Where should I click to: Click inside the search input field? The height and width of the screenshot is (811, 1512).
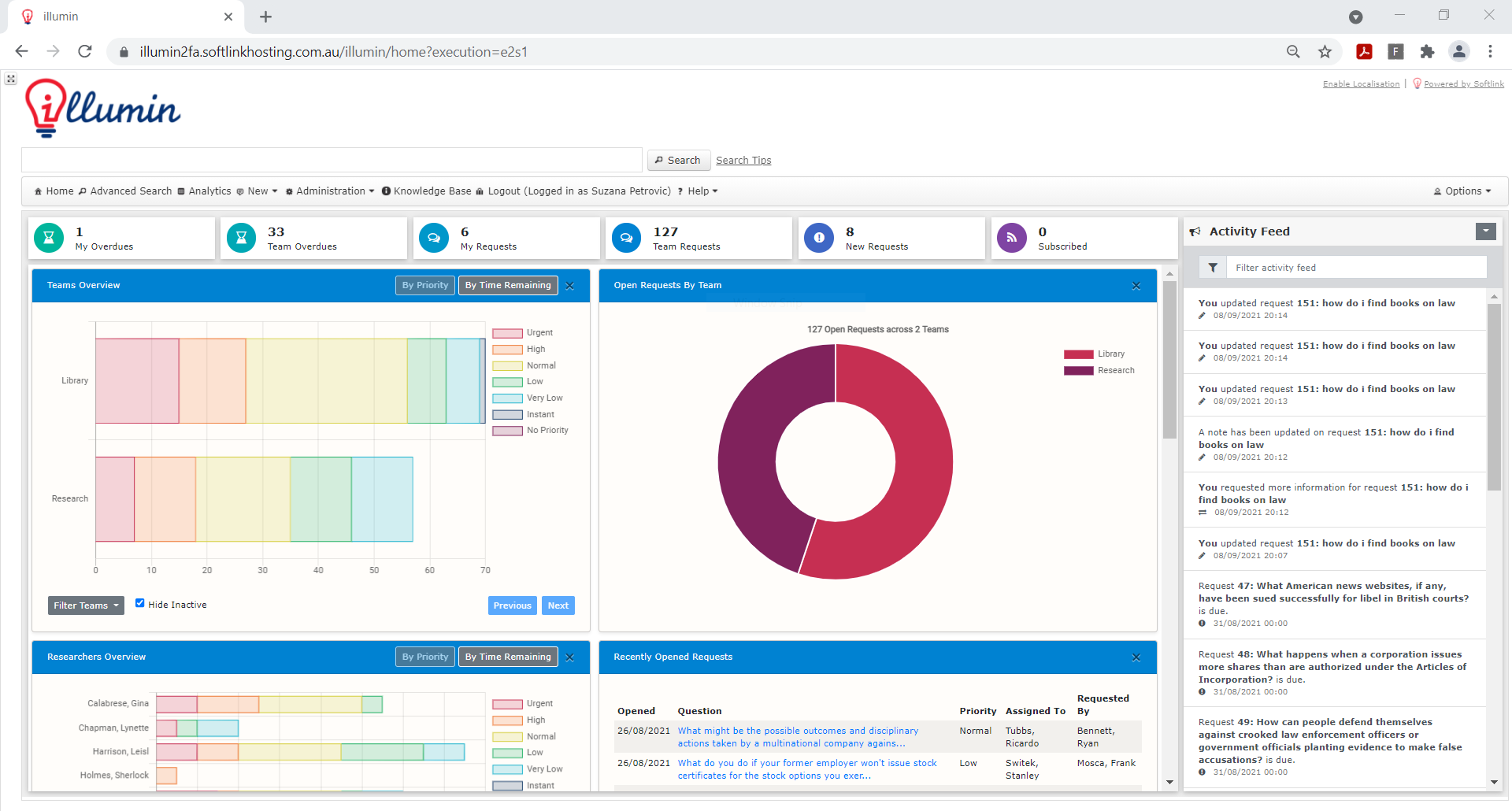[331, 159]
